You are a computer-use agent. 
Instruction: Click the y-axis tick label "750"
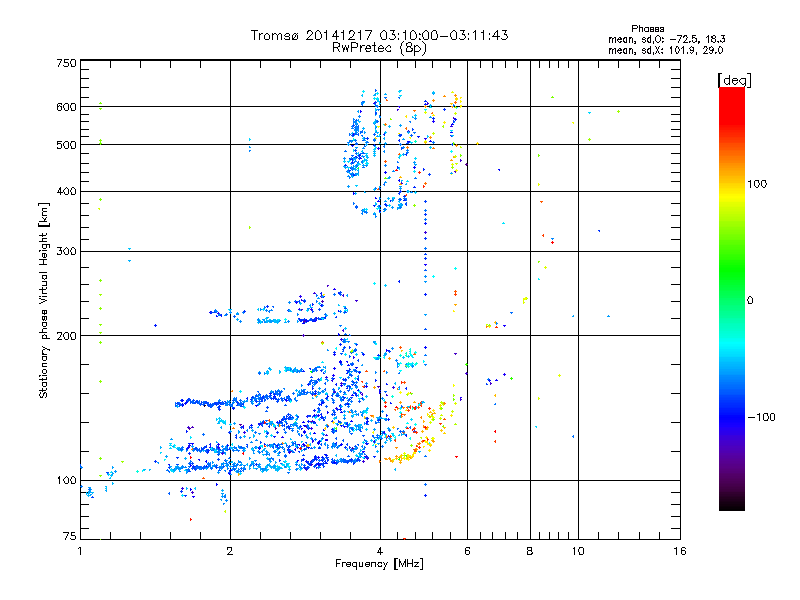click(66, 63)
